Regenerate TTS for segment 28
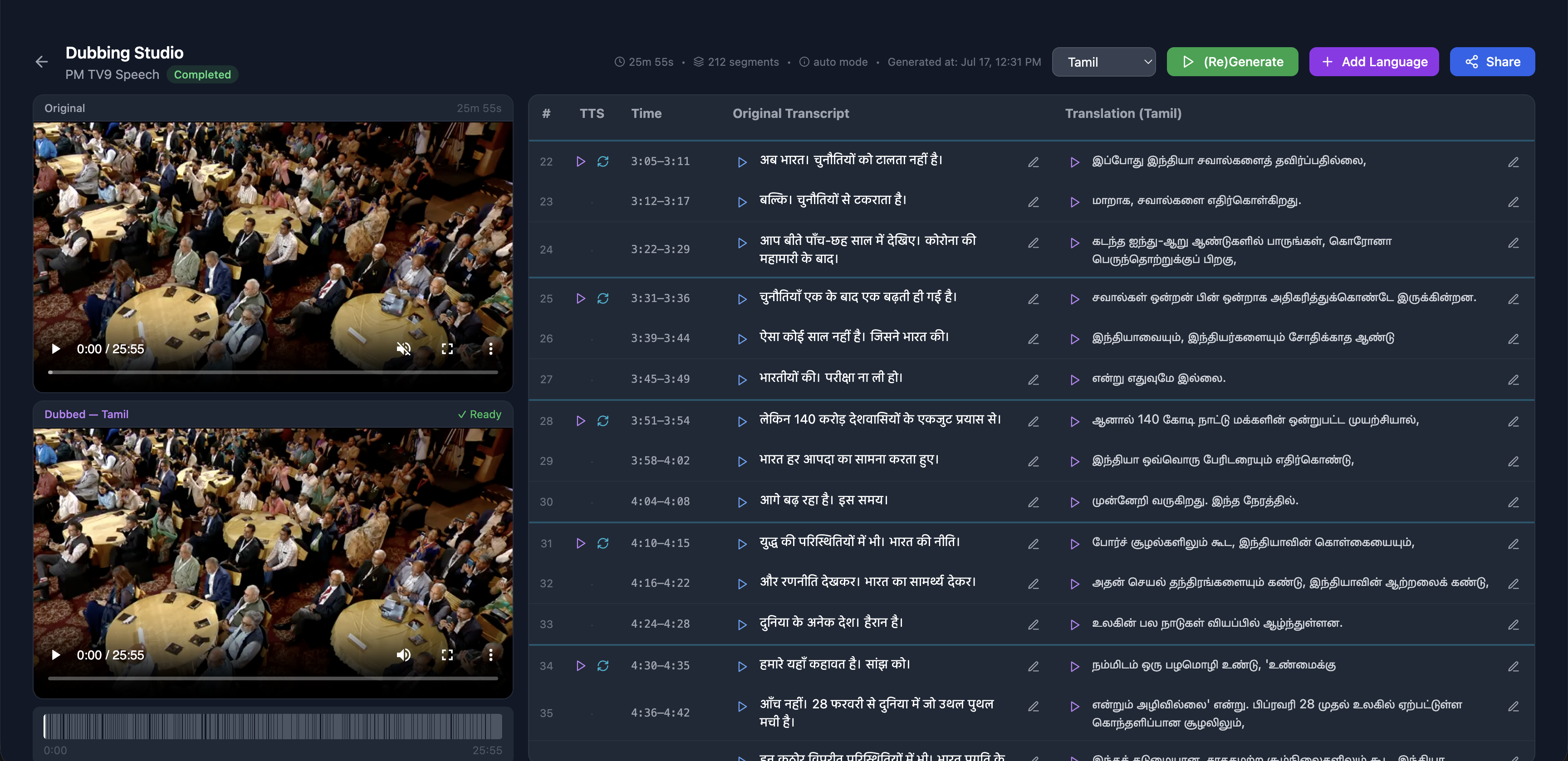 click(x=603, y=421)
